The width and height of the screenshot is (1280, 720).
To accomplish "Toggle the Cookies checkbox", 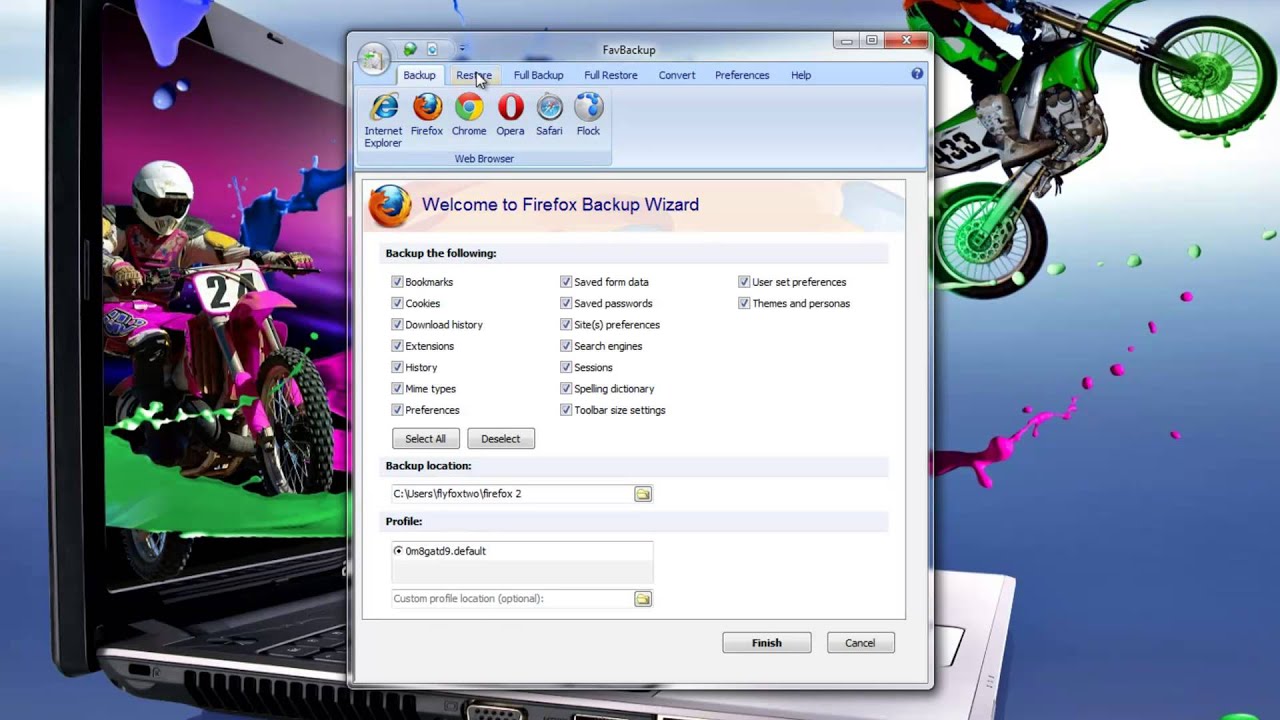I will 397,303.
